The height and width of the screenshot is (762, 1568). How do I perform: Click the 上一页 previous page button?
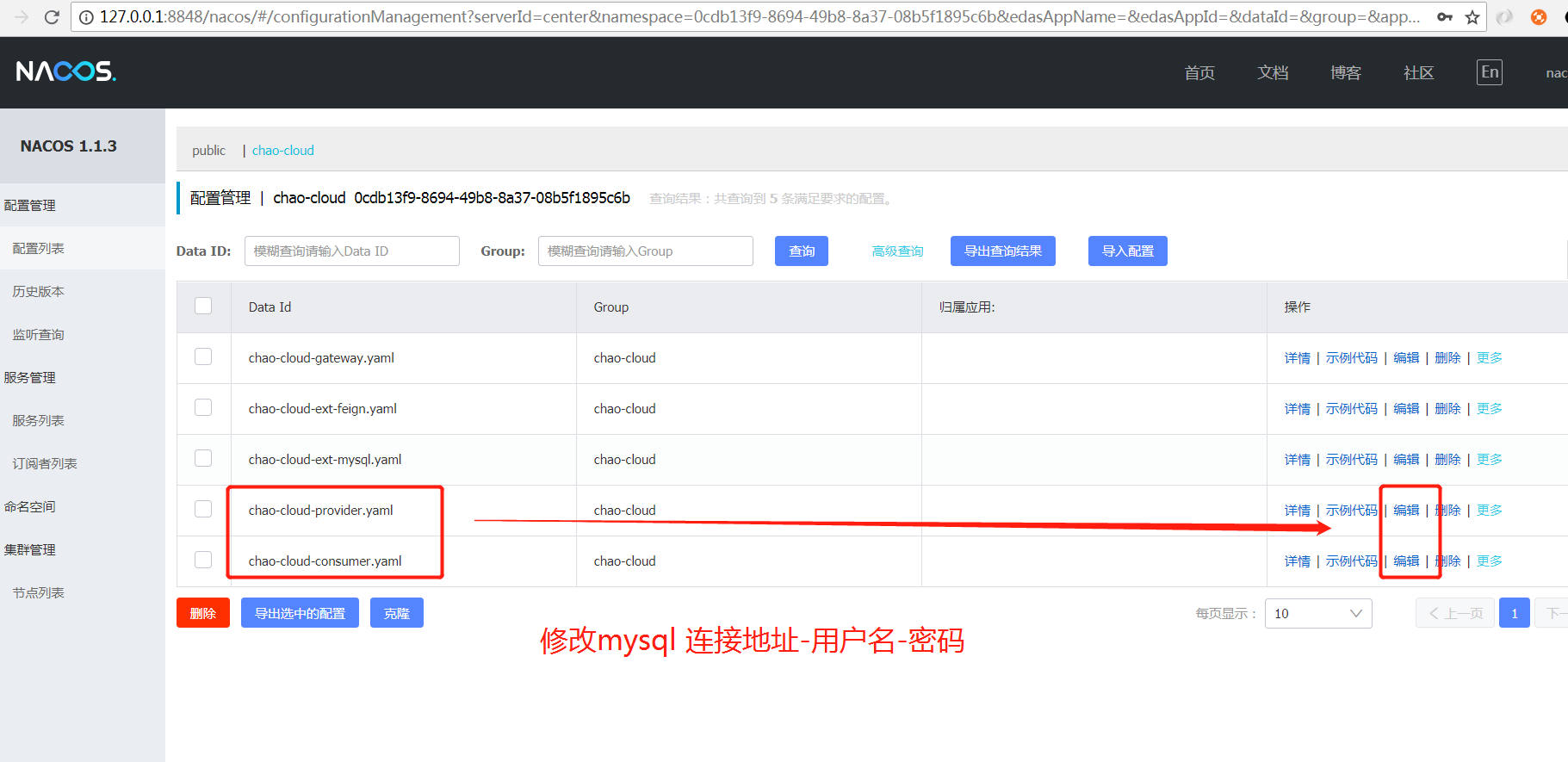coord(1455,613)
